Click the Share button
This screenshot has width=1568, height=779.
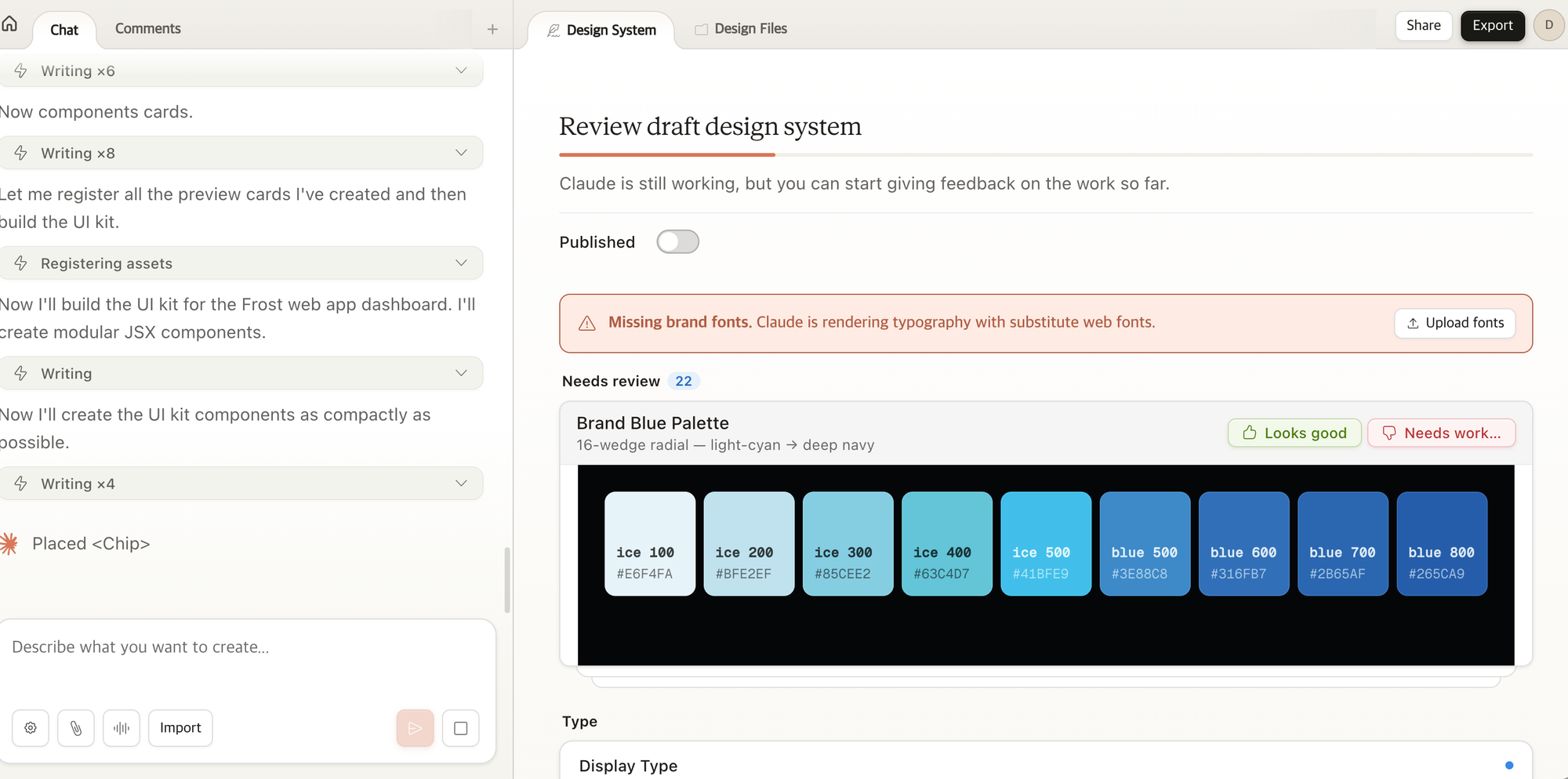click(1424, 25)
